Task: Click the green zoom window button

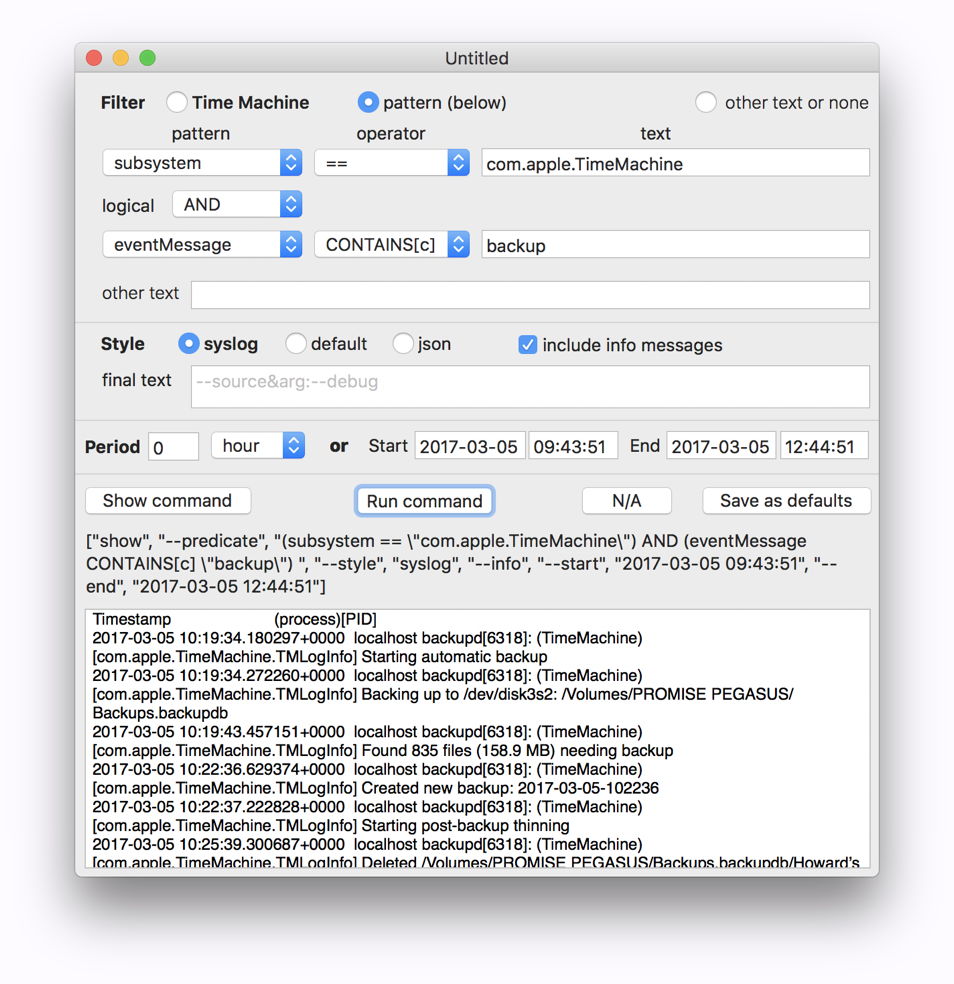Action: (147, 58)
